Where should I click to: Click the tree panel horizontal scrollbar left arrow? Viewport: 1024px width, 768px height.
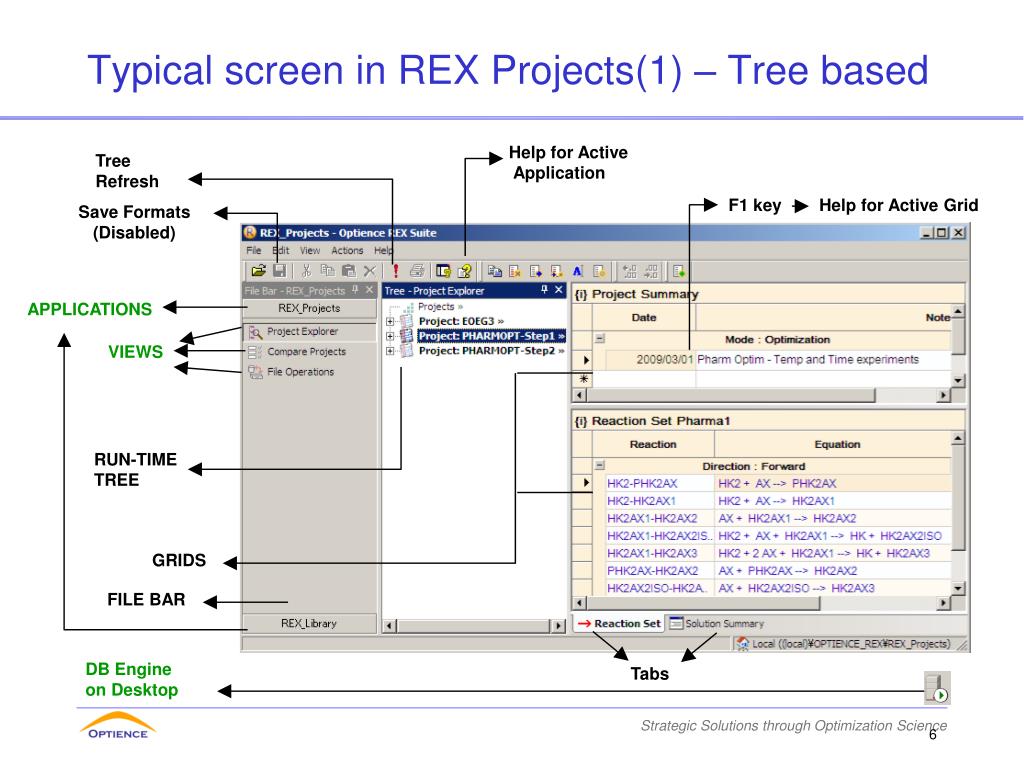point(389,626)
